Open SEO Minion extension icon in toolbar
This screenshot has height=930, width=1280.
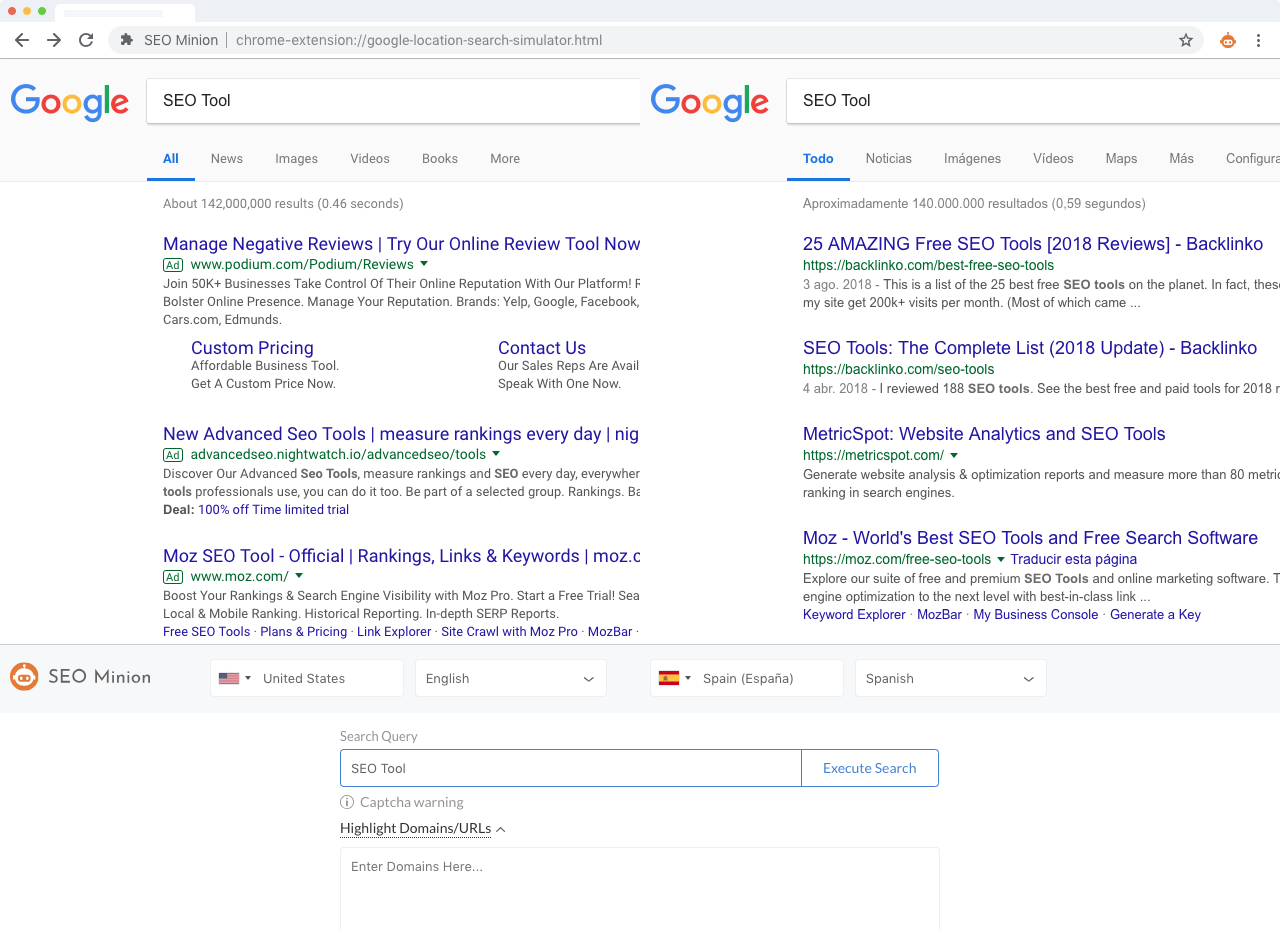(x=1228, y=40)
